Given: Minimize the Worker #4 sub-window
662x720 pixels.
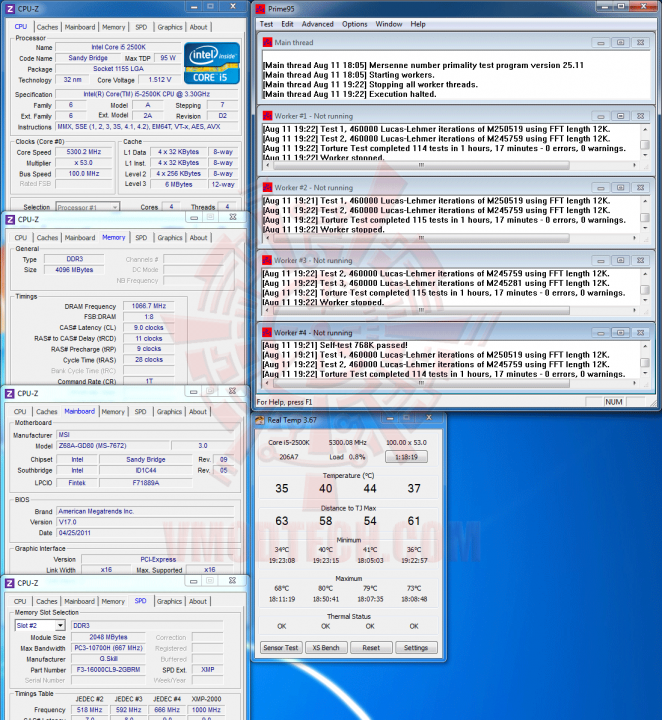Looking at the screenshot, I should click(x=600, y=332).
